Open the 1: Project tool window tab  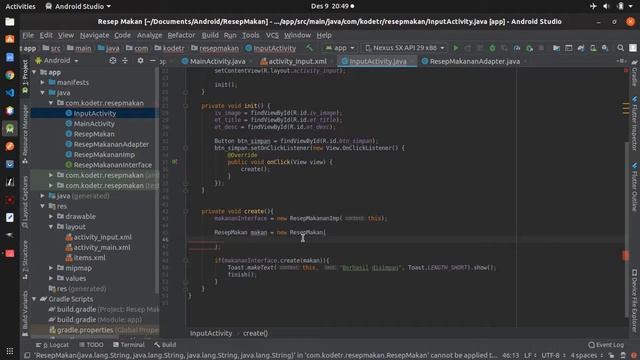[x=25, y=76]
